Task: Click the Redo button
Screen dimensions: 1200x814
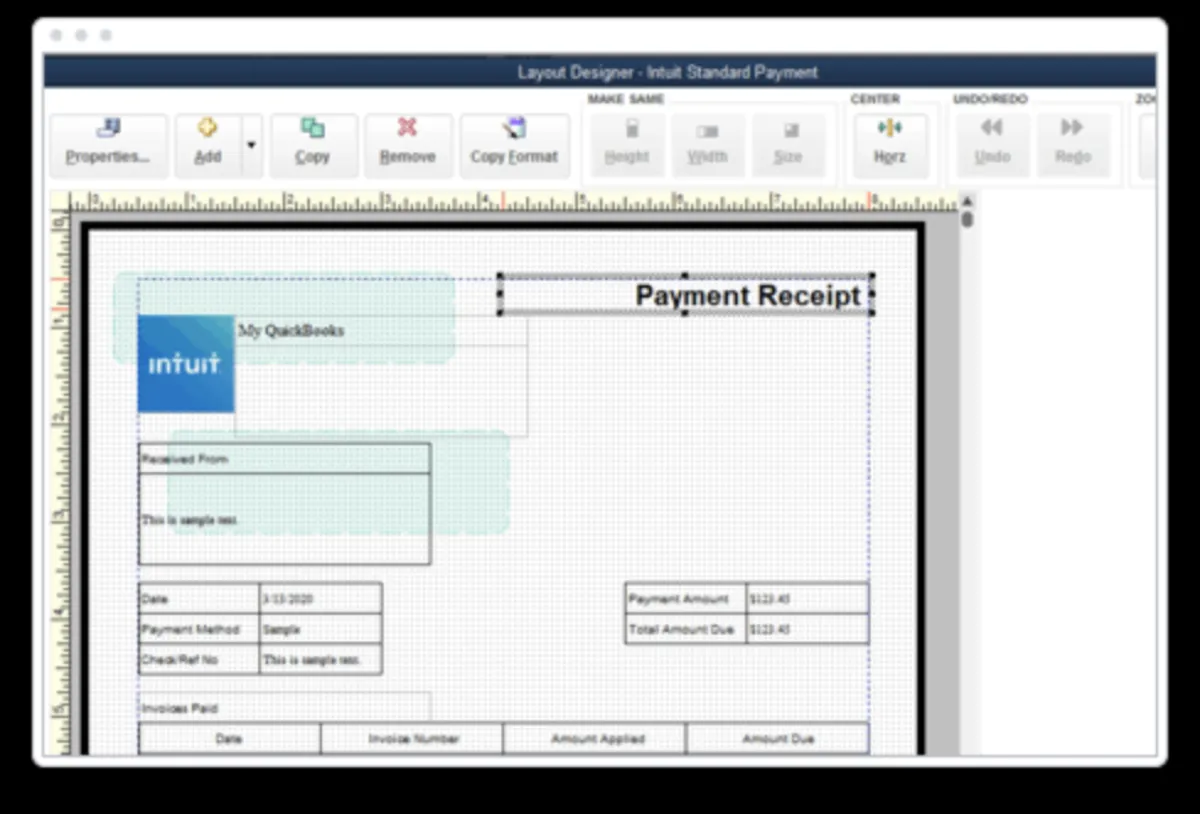Action: tap(1072, 146)
